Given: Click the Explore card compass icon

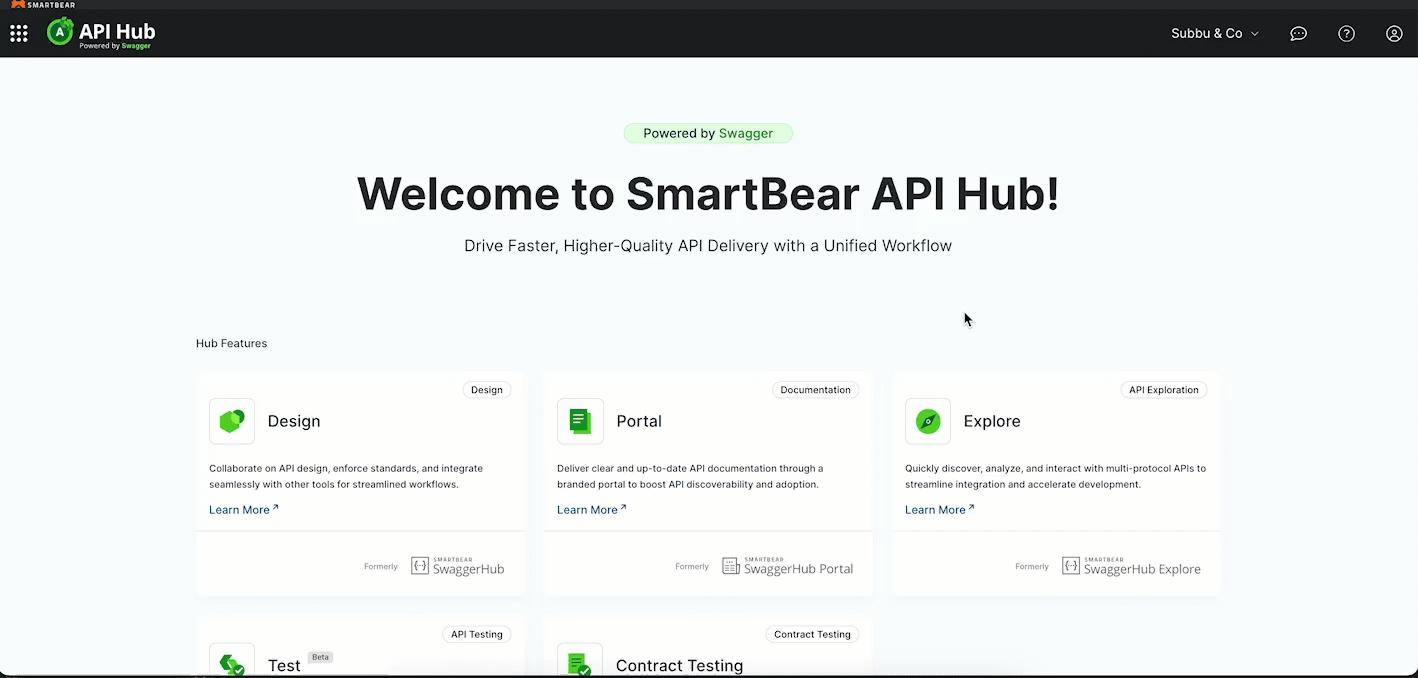Looking at the screenshot, I should click(x=928, y=421).
